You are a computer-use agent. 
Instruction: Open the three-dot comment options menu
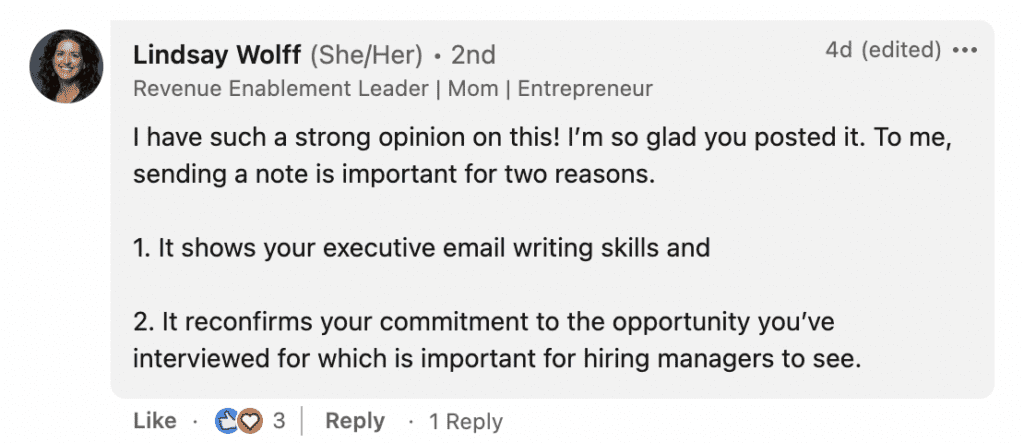(965, 50)
